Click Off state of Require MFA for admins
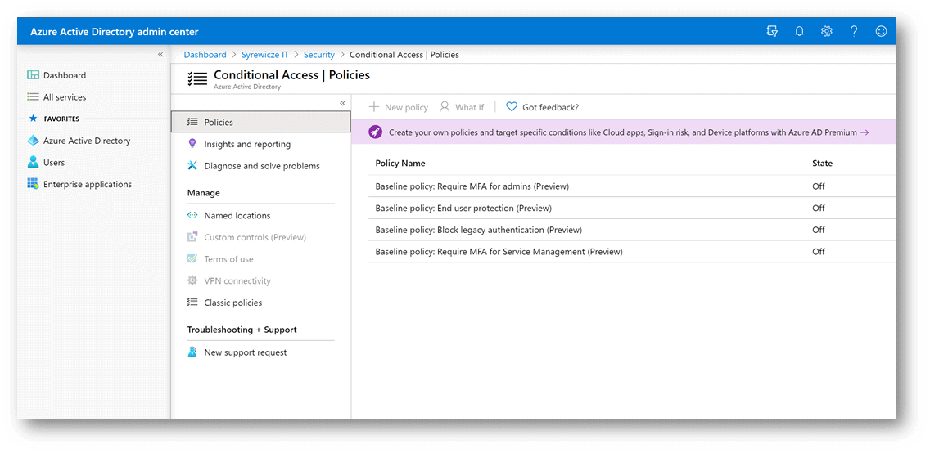930x453 pixels. point(818,186)
